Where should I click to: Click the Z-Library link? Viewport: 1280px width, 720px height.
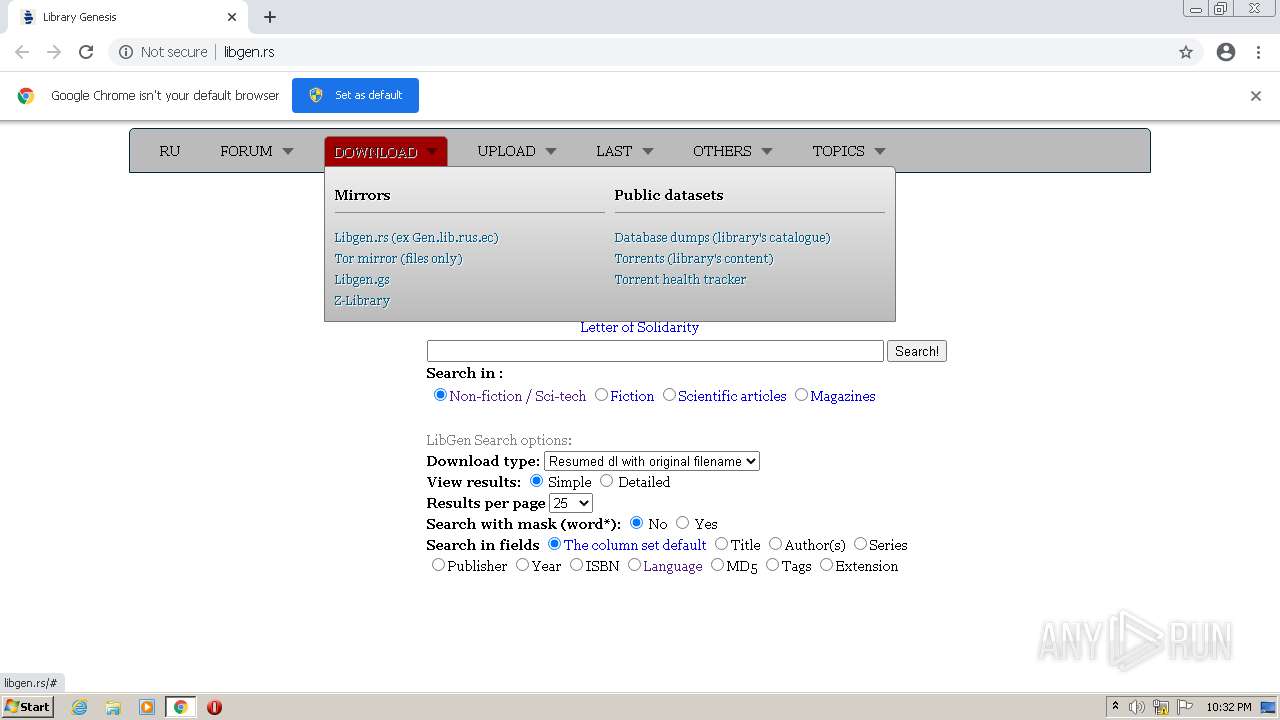362,301
